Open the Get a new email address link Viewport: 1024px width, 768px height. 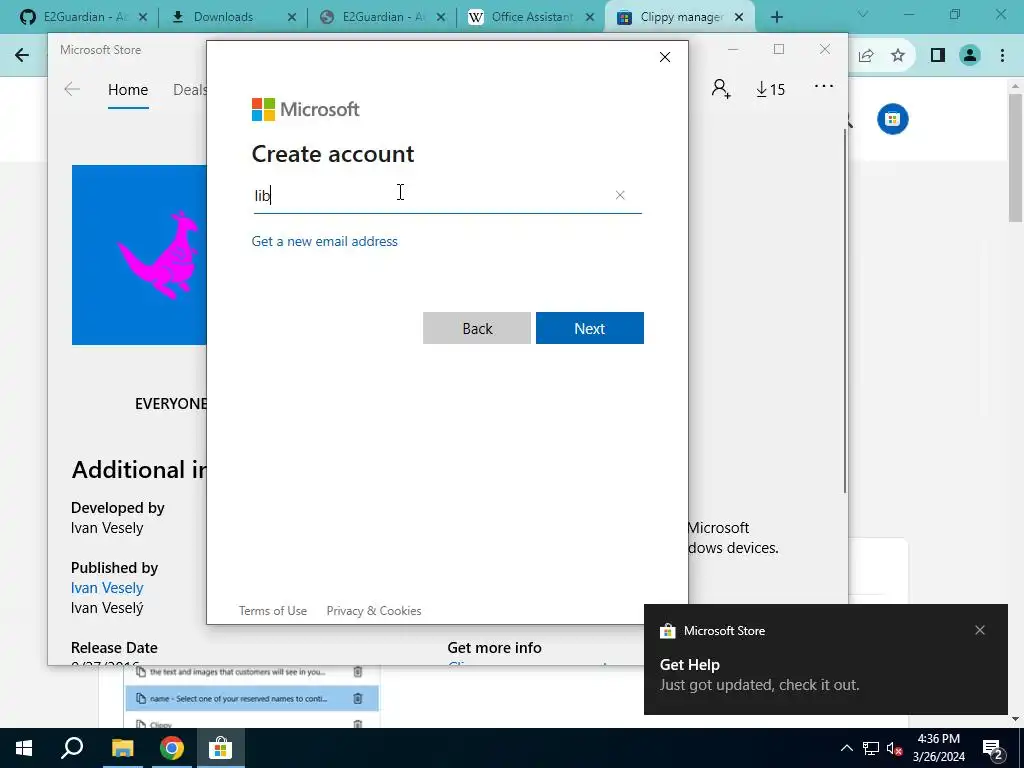(325, 241)
